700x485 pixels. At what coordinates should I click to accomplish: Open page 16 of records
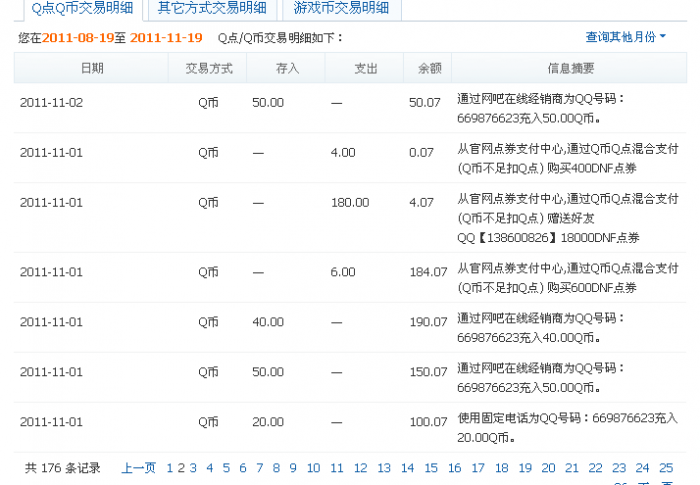pyautogui.click(x=454, y=468)
